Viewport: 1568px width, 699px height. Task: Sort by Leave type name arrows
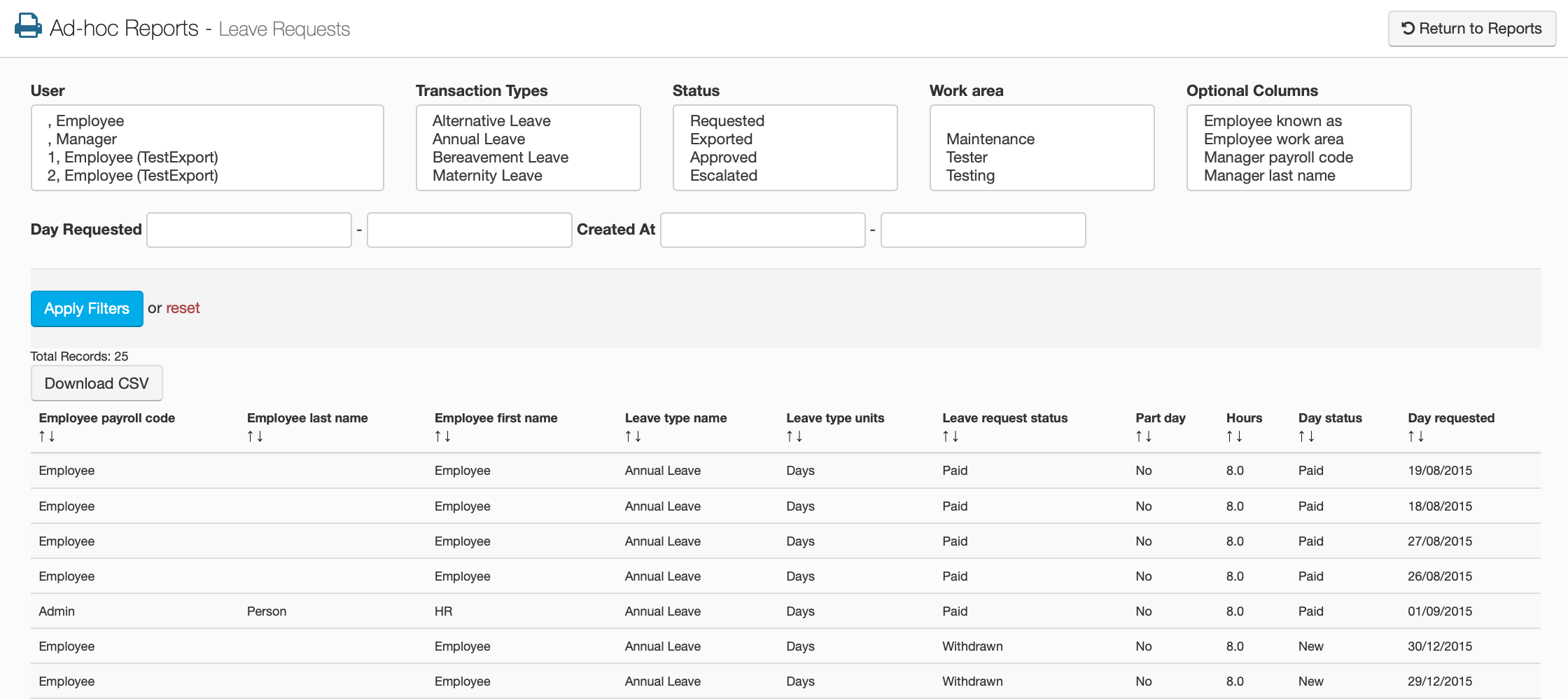[x=633, y=436]
